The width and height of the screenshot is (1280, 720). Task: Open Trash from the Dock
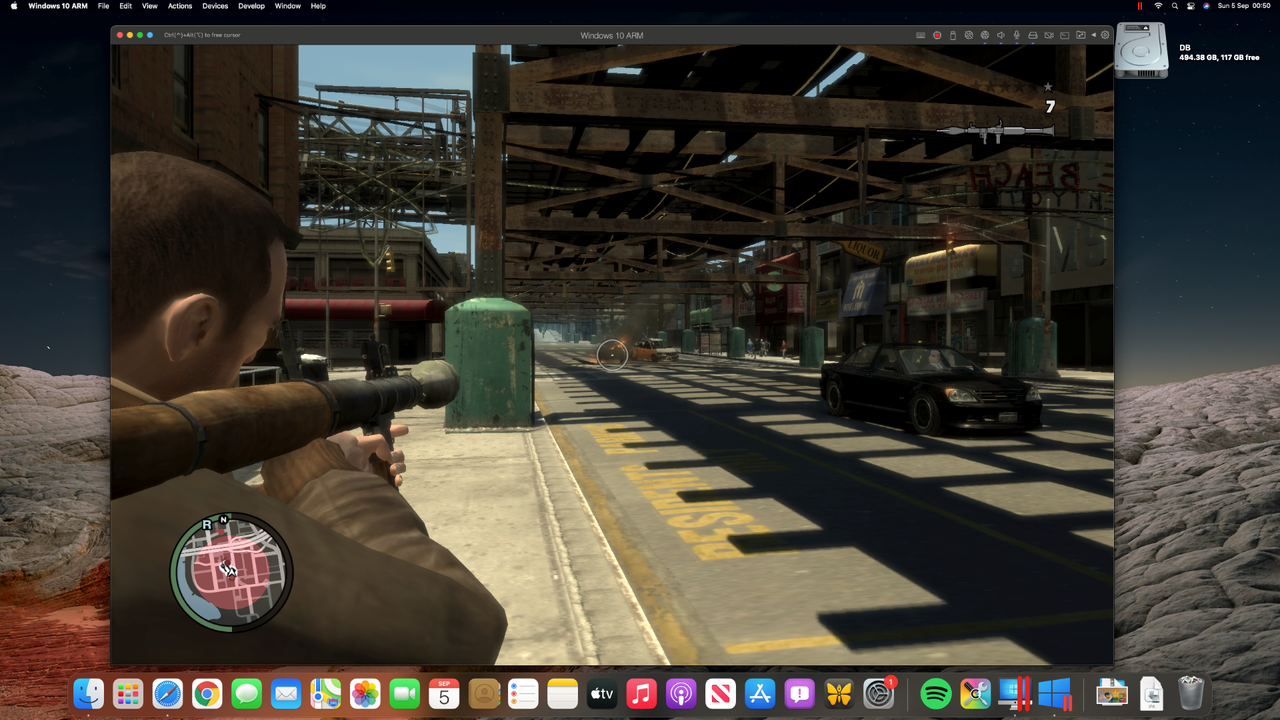click(1191, 693)
